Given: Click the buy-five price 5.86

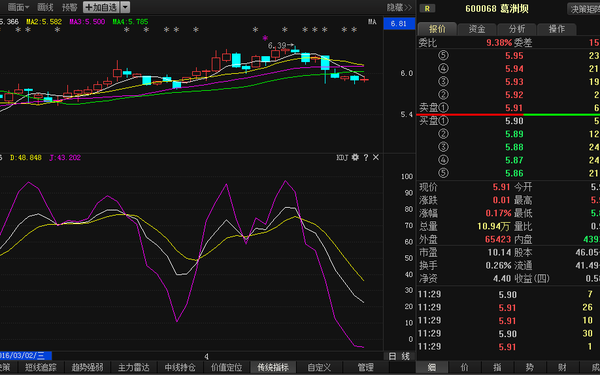Looking at the screenshot, I should coord(514,173).
